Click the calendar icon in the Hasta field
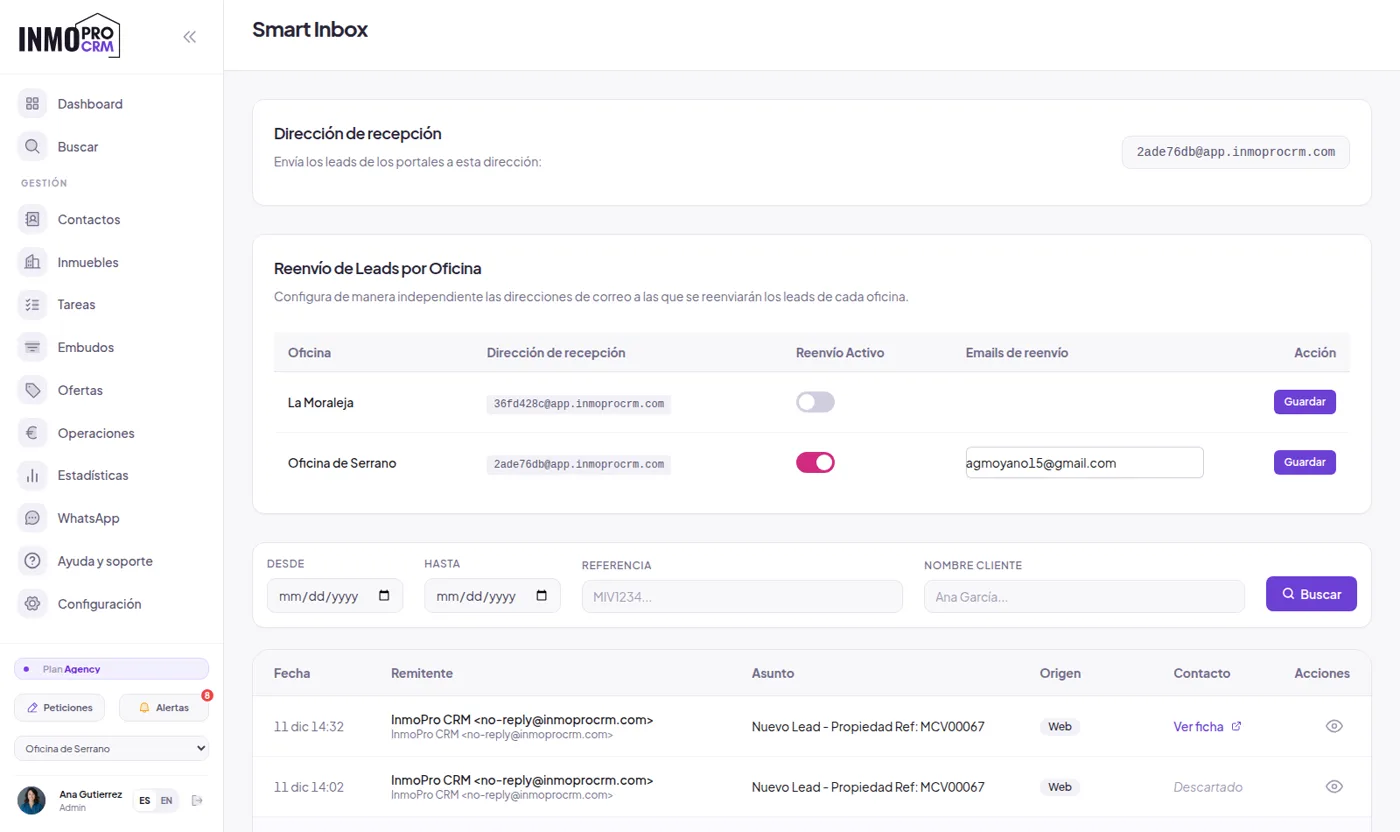1400x832 pixels. [x=542, y=596]
